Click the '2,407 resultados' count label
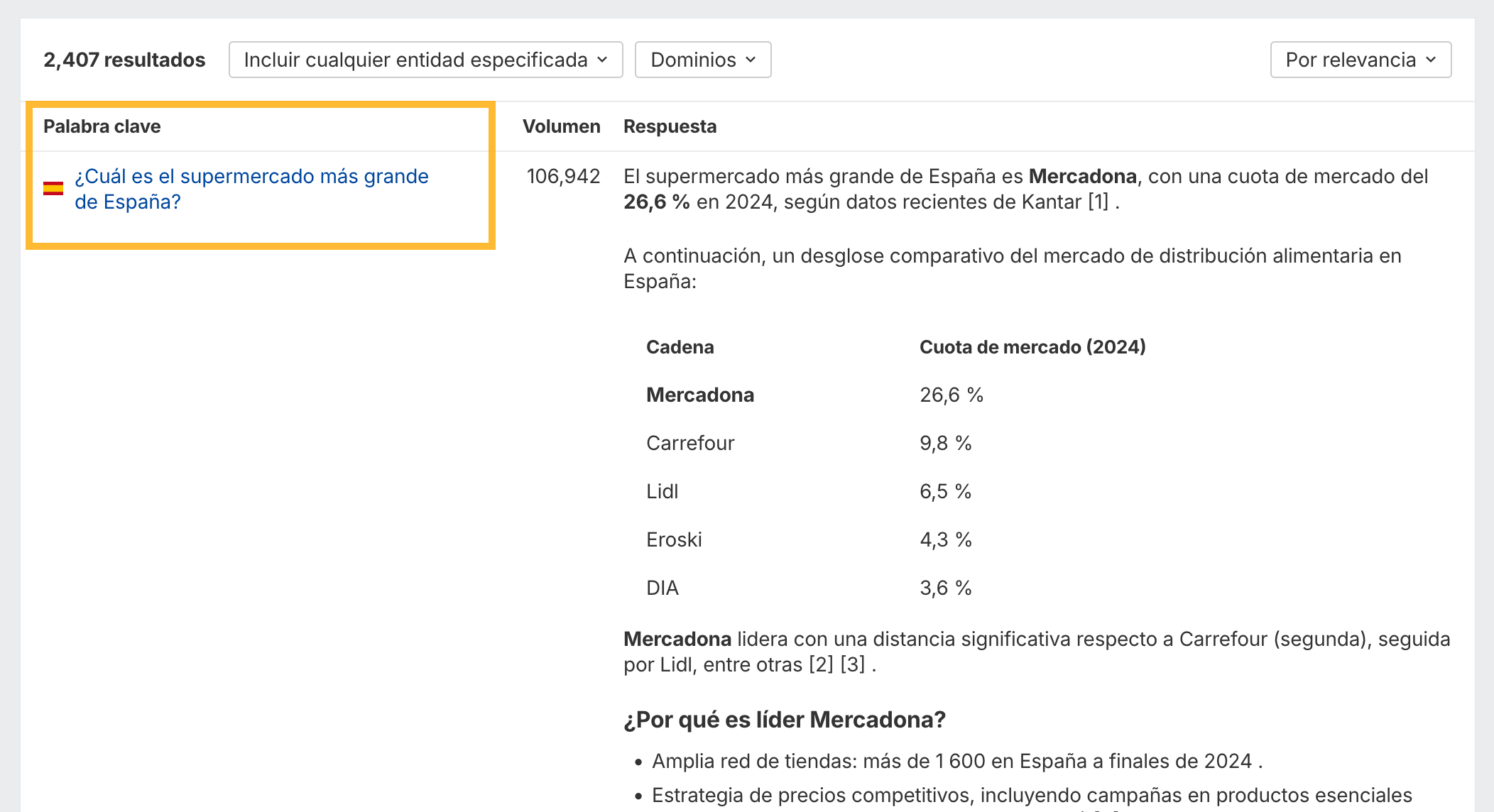The image size is (1494, 812). (124, 60)
